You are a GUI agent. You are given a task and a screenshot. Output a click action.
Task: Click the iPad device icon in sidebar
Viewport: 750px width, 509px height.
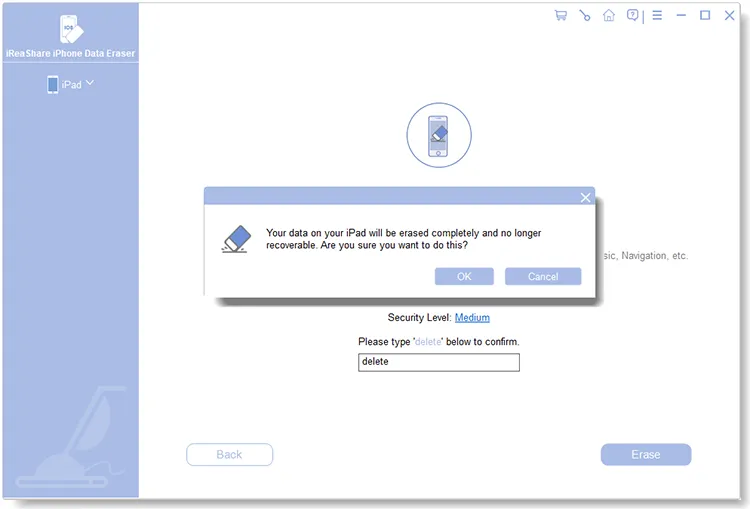pos(53,85)
